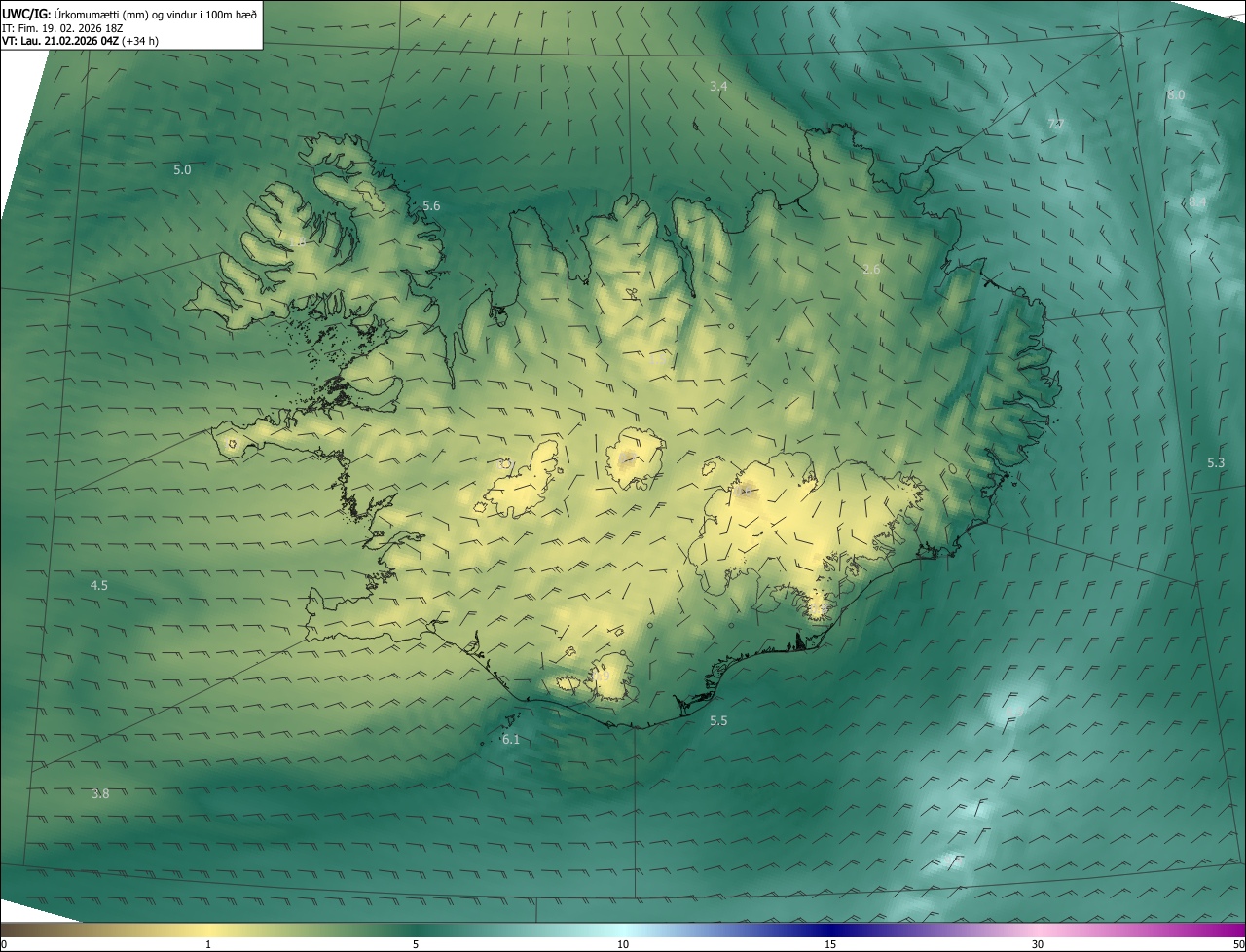The height and width of the screenshot is (952, 1246).
Task: Click the 5.6 precipitation value label
Action: point(431,206)
